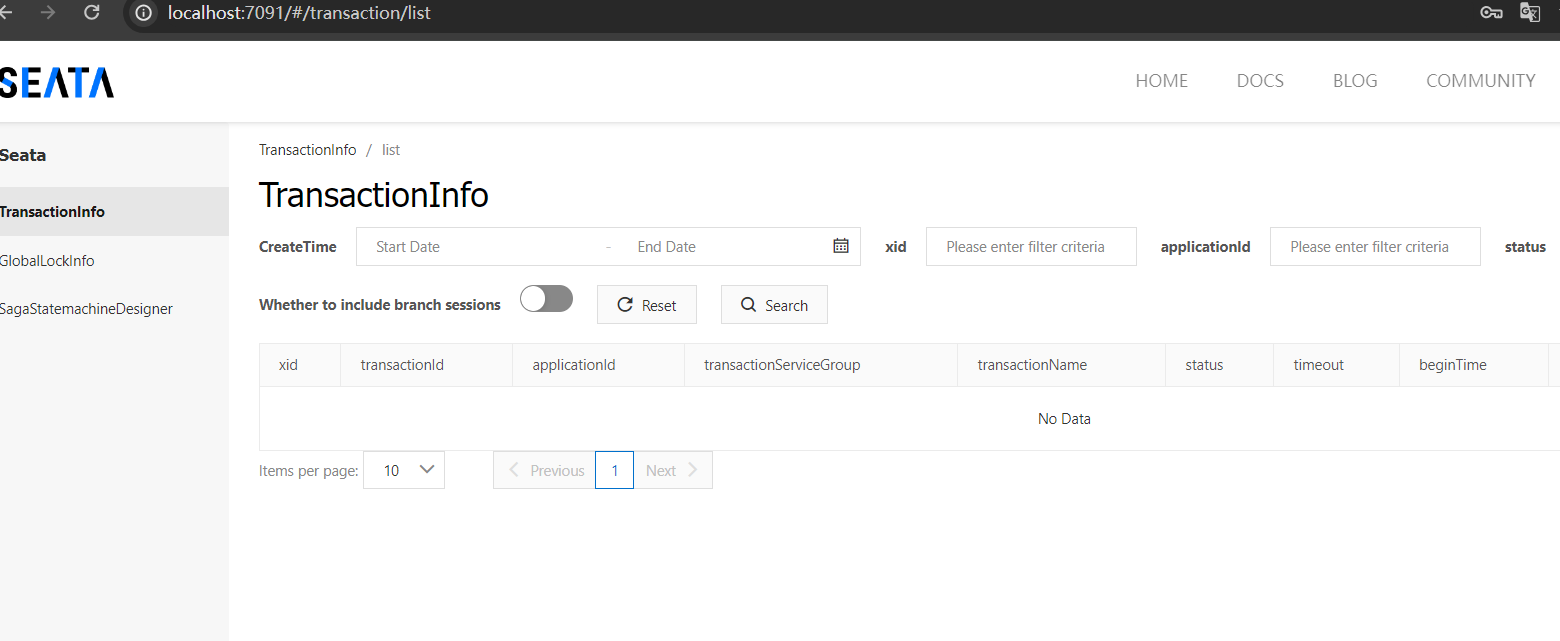Select TransactionInfo in the sidebar
Screen dimensions: 1560x641
coord(114,212)
